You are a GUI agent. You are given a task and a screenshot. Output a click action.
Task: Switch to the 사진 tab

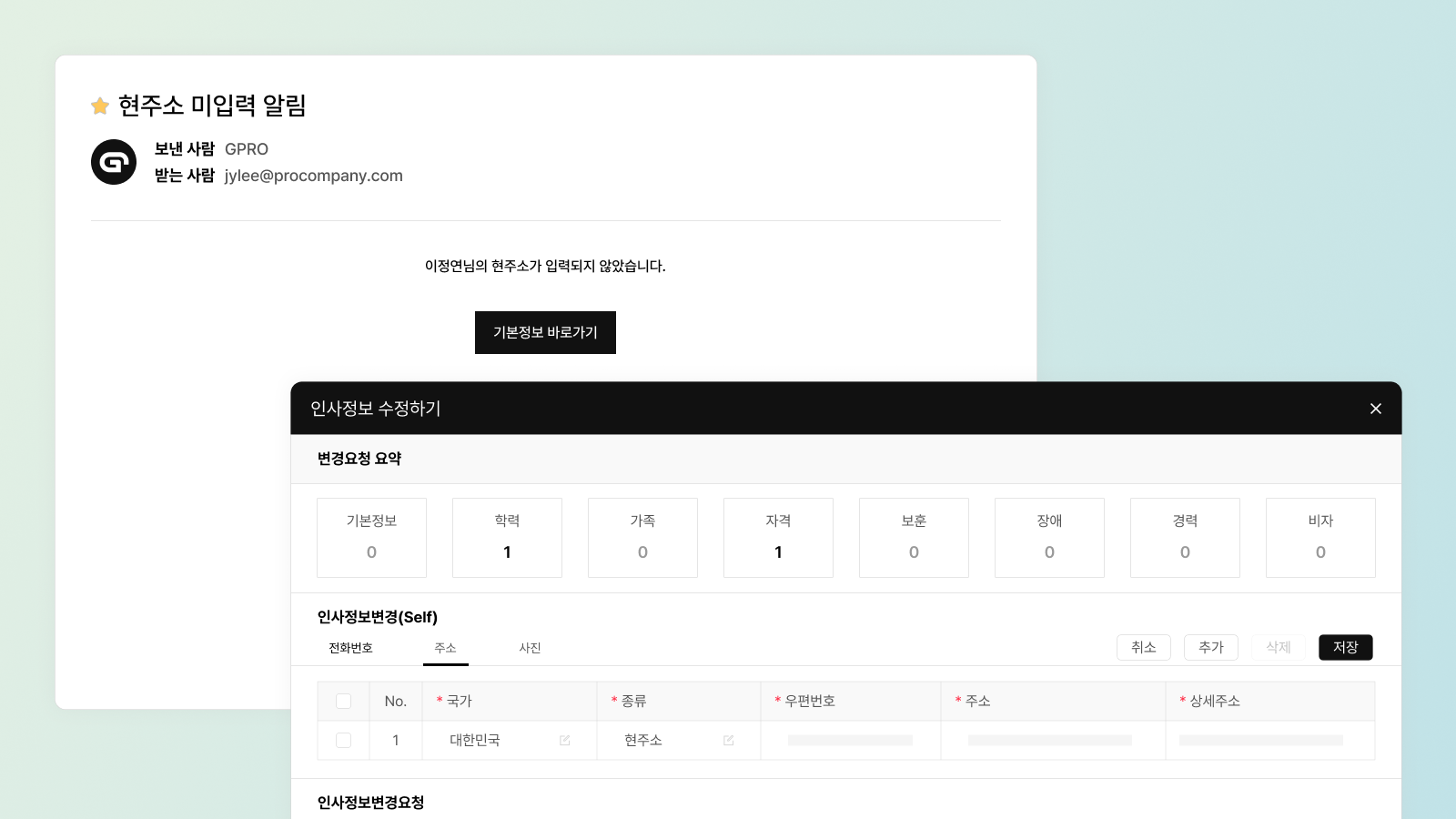pos(530,648)
